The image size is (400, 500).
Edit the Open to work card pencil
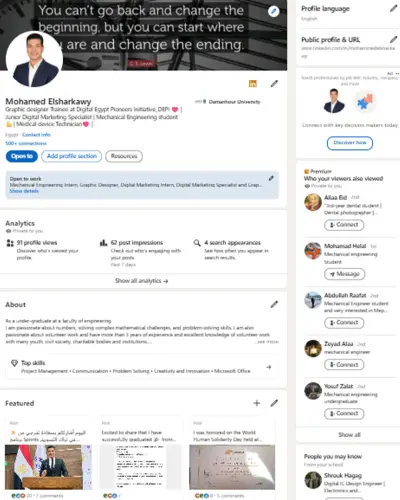tap(271, 178)
